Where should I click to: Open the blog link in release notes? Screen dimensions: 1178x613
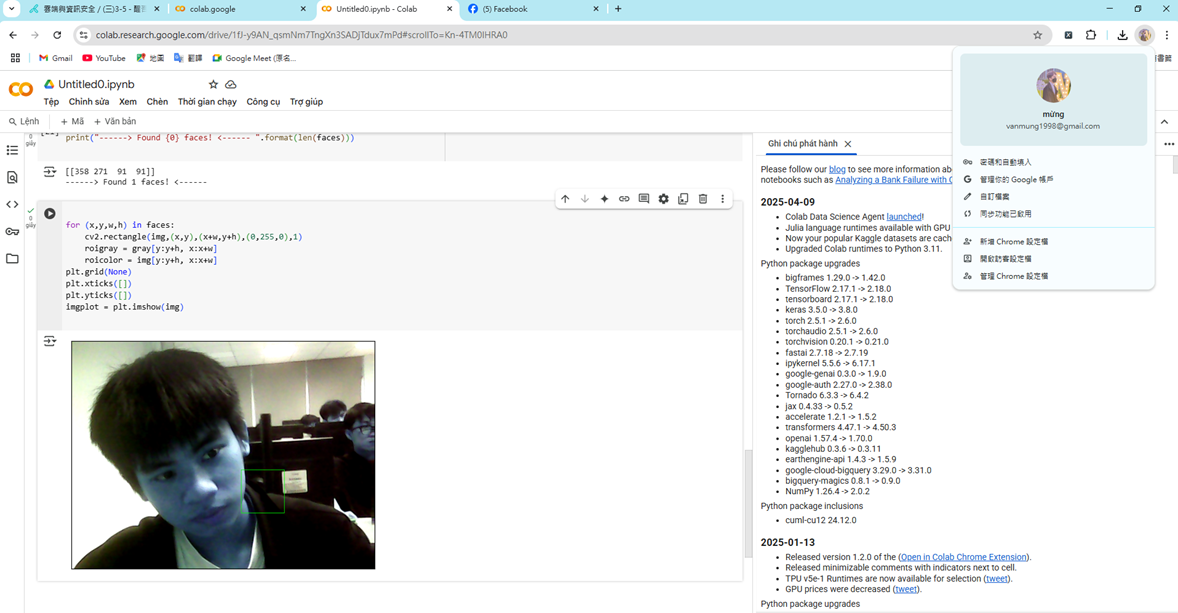click(x=837, y=170)
